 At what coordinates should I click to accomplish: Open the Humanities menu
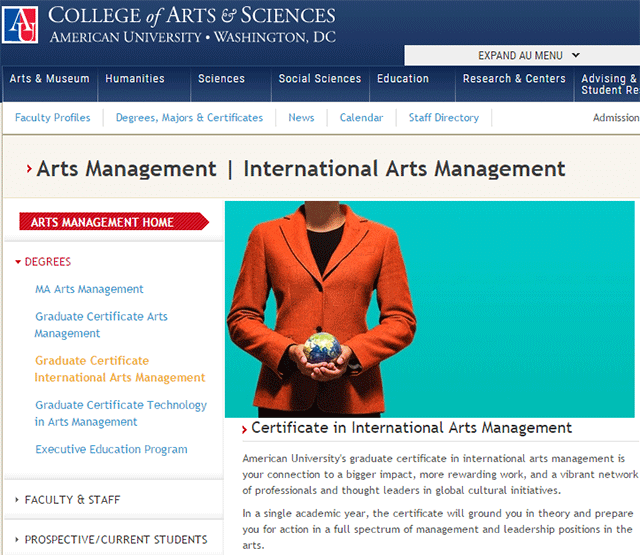135,79
